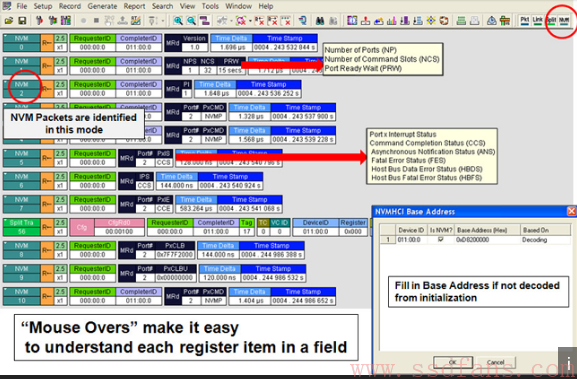Click the Stop Recording square icon

(x=96, y=20)
